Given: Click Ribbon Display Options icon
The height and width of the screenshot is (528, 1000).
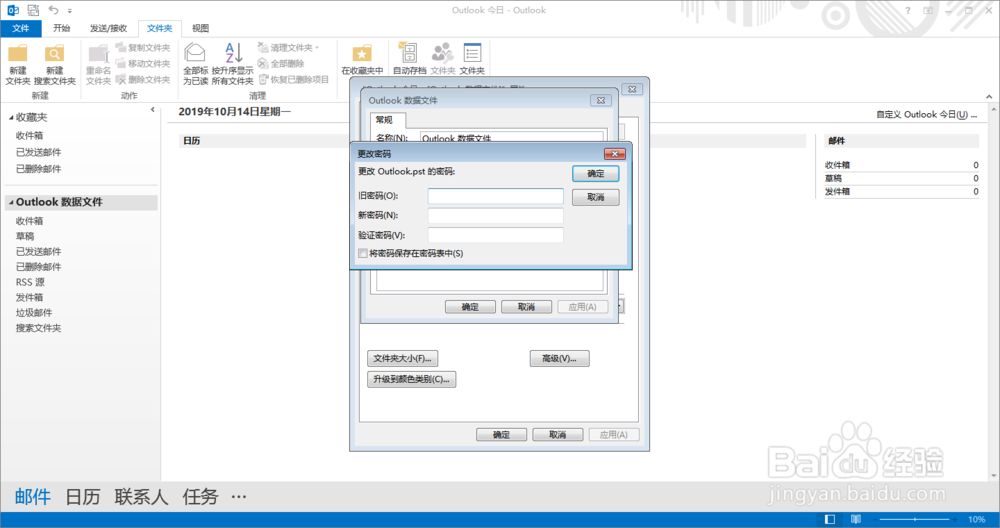Looking at the screenshot, I should click(x=928, y=10).
